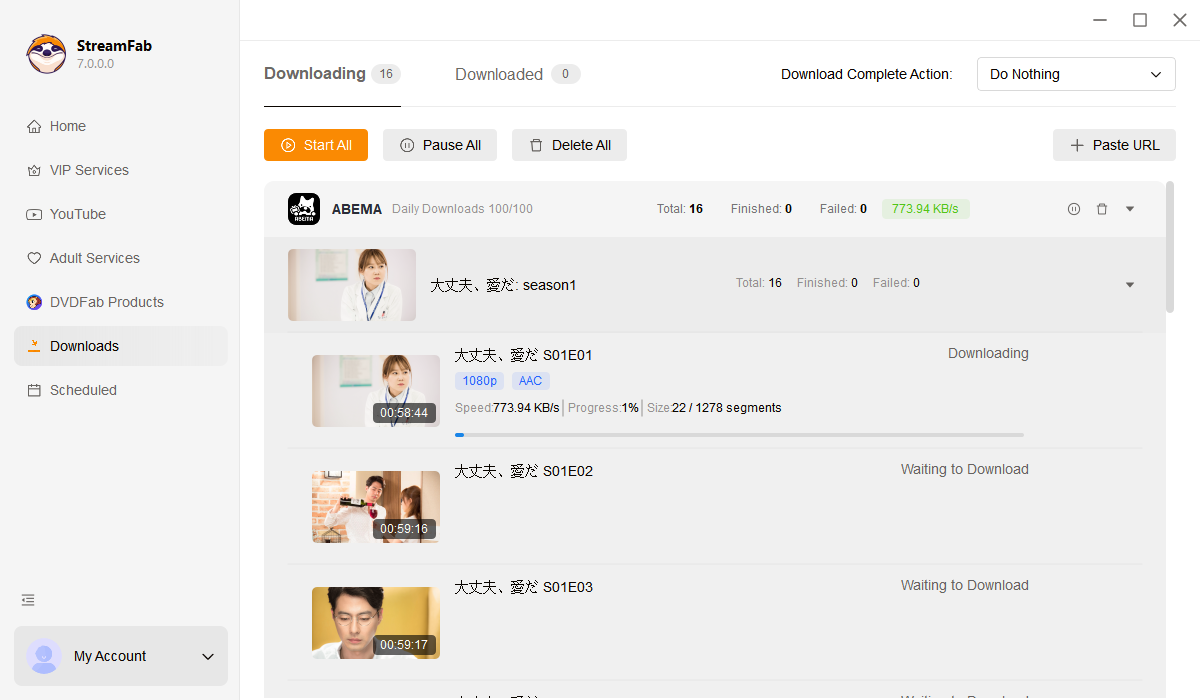Open VIP Services from sidebar

(x=89, y=170)
